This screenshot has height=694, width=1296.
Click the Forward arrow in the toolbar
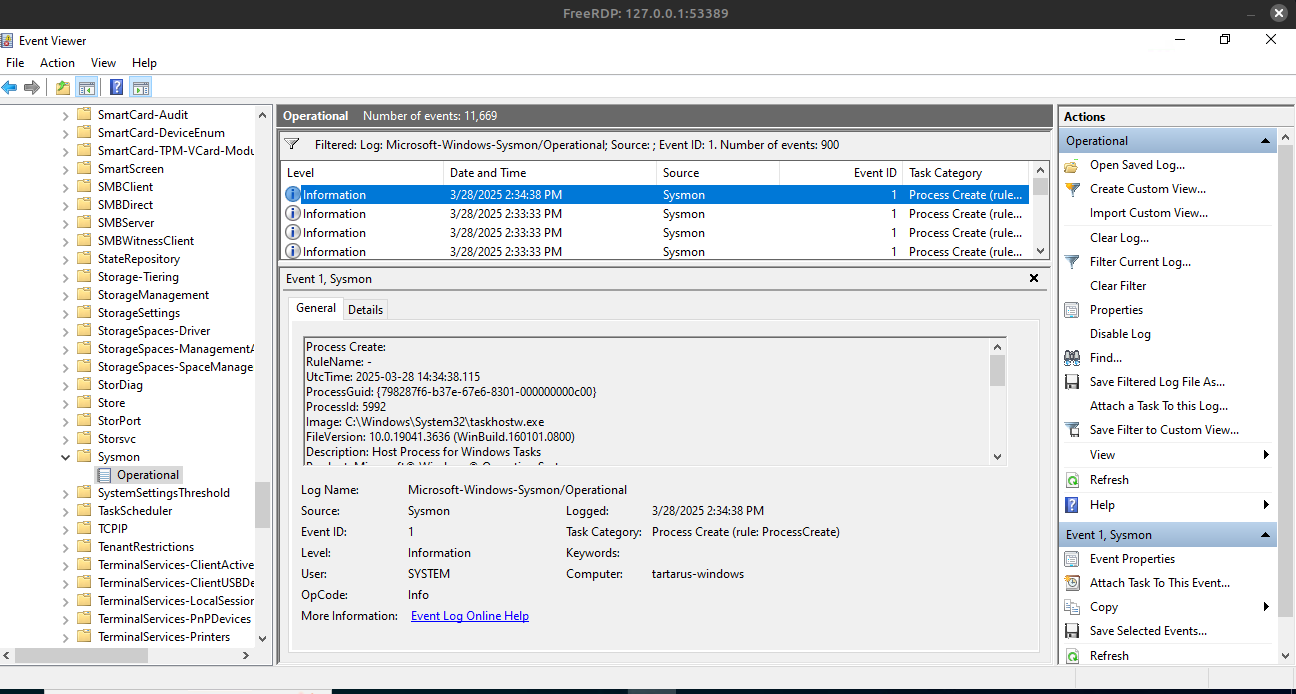pos(32,88)
